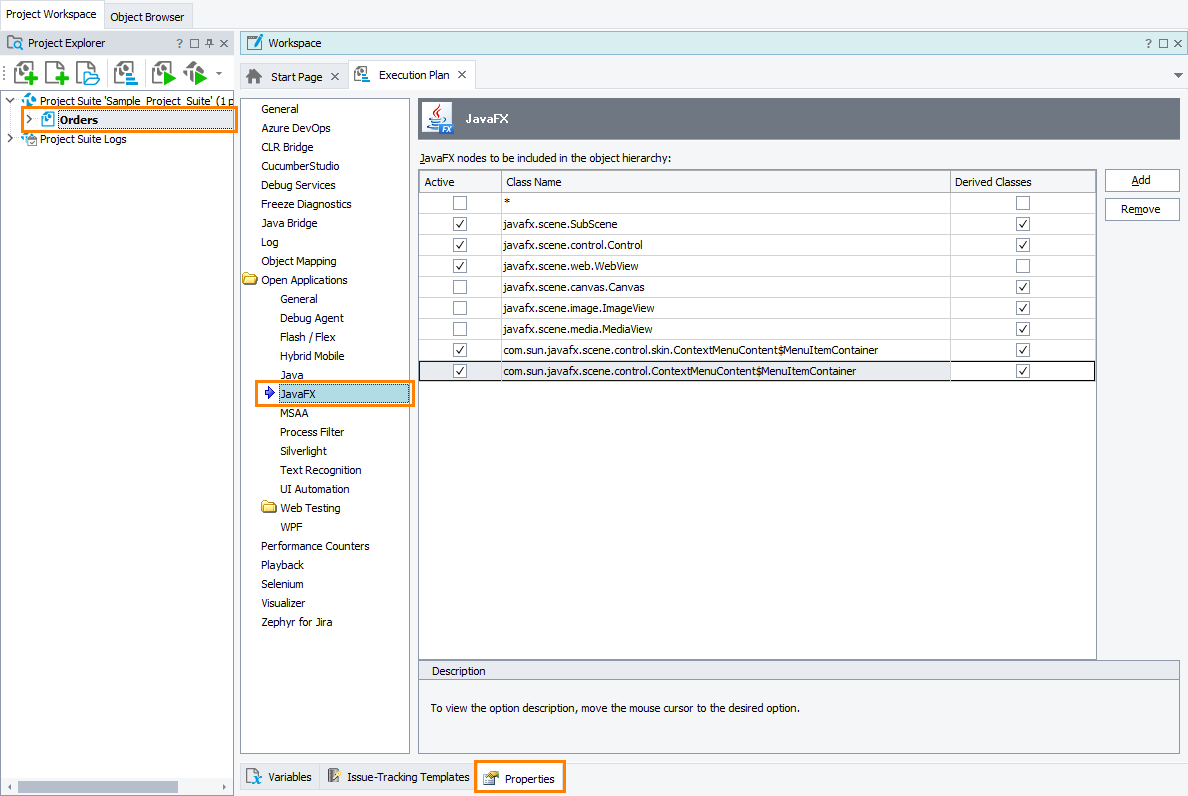The width and height of the screenshot is (1188, 796).
Task: Uncheck Active for javafx.scene.control.Control
Action: point(459,244)
